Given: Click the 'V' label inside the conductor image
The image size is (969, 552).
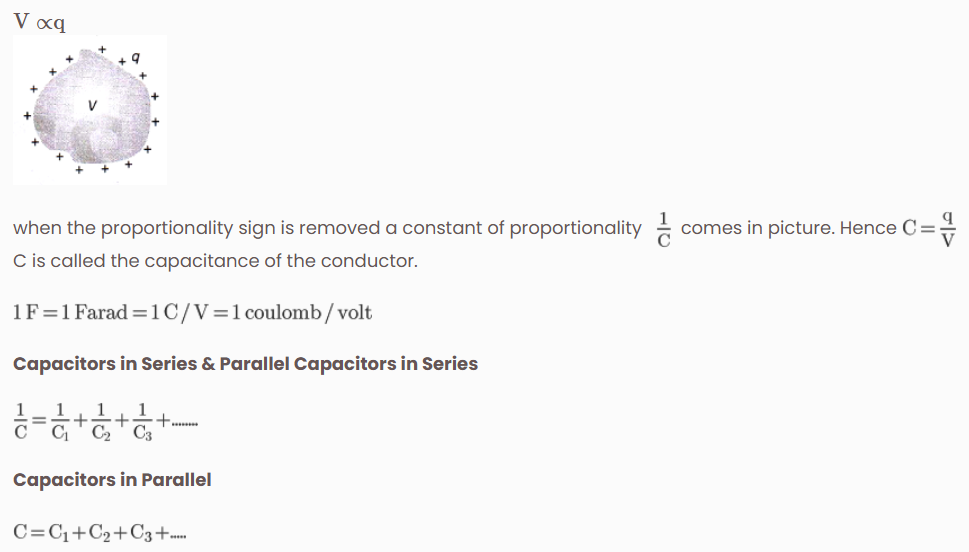Looking at the screenshot, I should 92,106.
